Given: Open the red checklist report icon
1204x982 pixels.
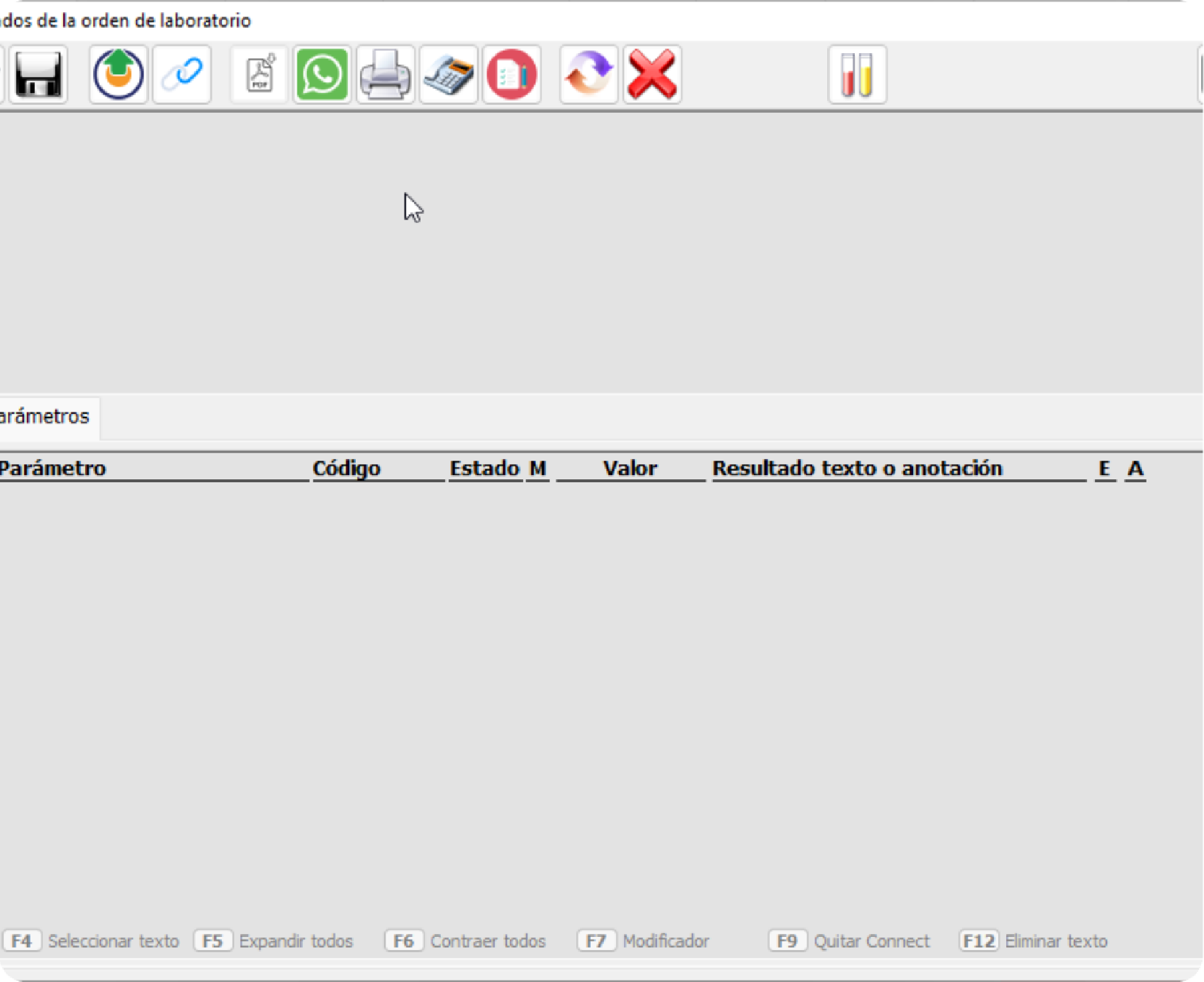Looking at the screenshot, I should 511,74.
